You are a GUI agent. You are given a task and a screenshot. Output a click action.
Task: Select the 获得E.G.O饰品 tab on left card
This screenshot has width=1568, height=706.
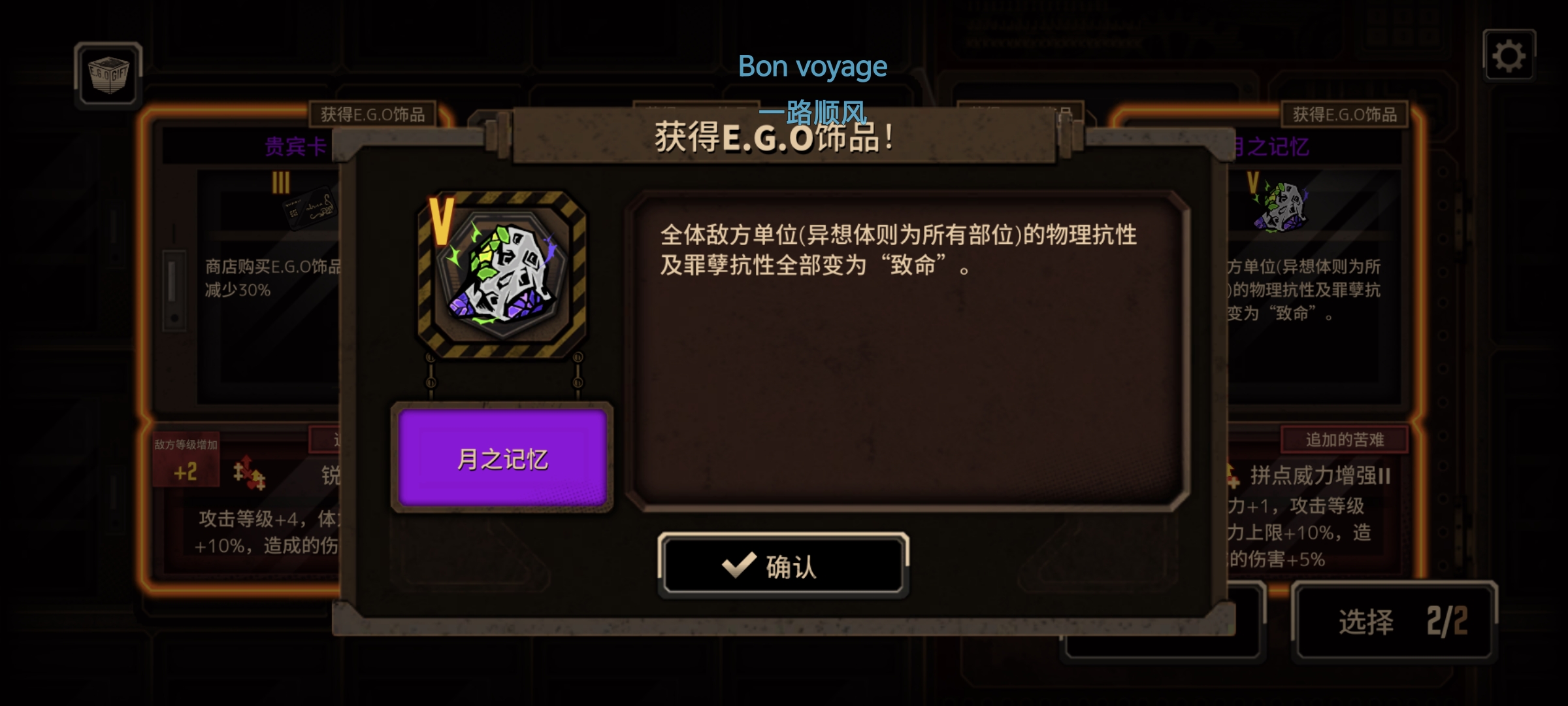[x=373, y=114]
